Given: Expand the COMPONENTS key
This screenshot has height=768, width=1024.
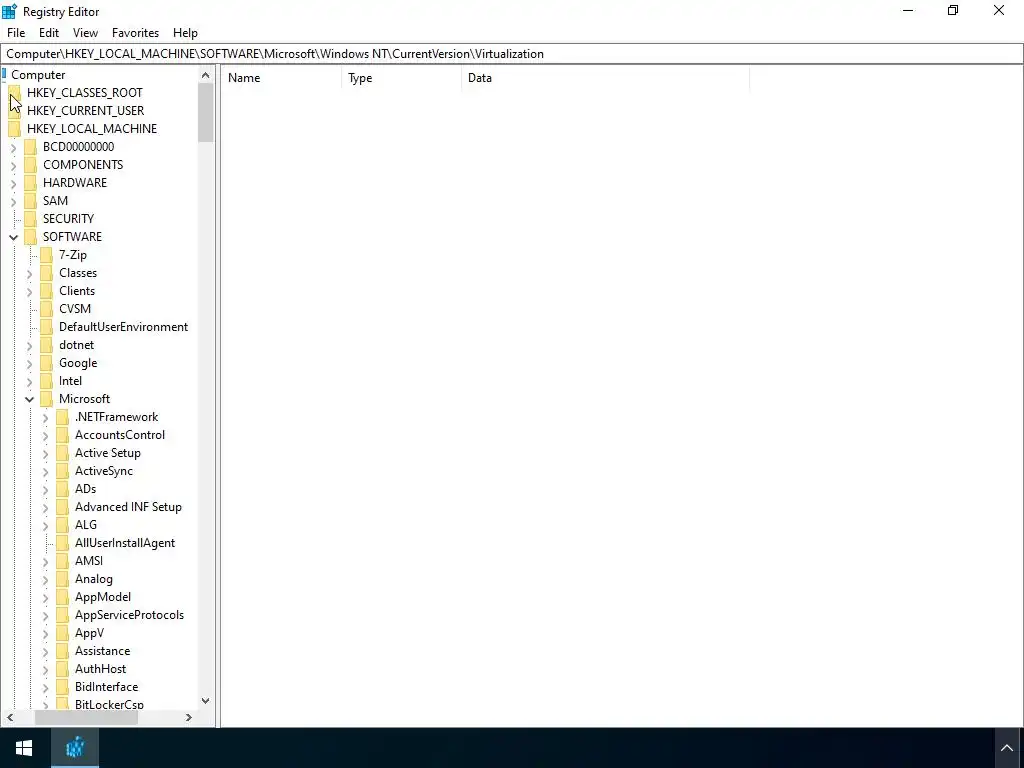Looking at the screenshot, I should coord(14,166).
